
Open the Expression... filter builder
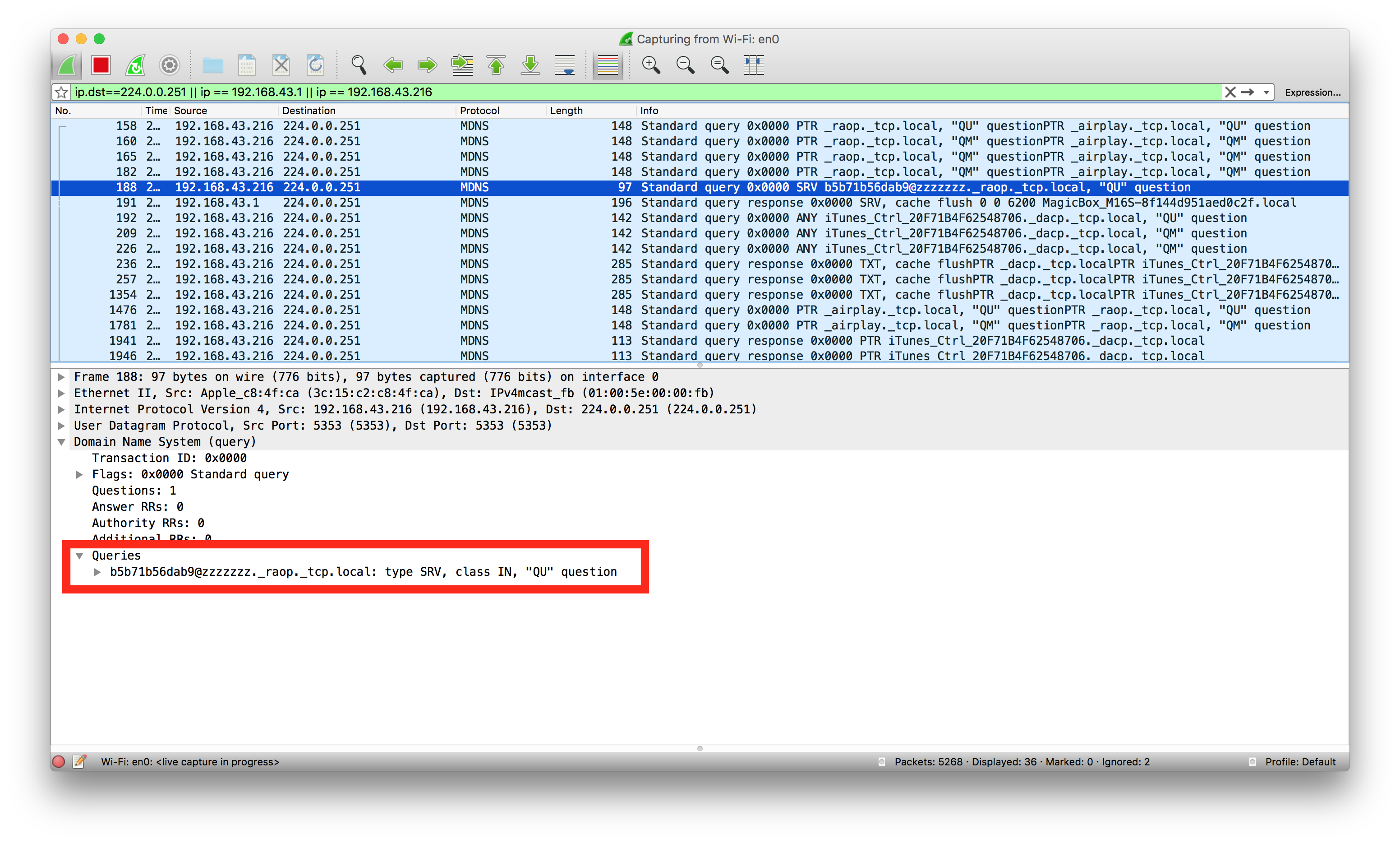coord(1312,92)
